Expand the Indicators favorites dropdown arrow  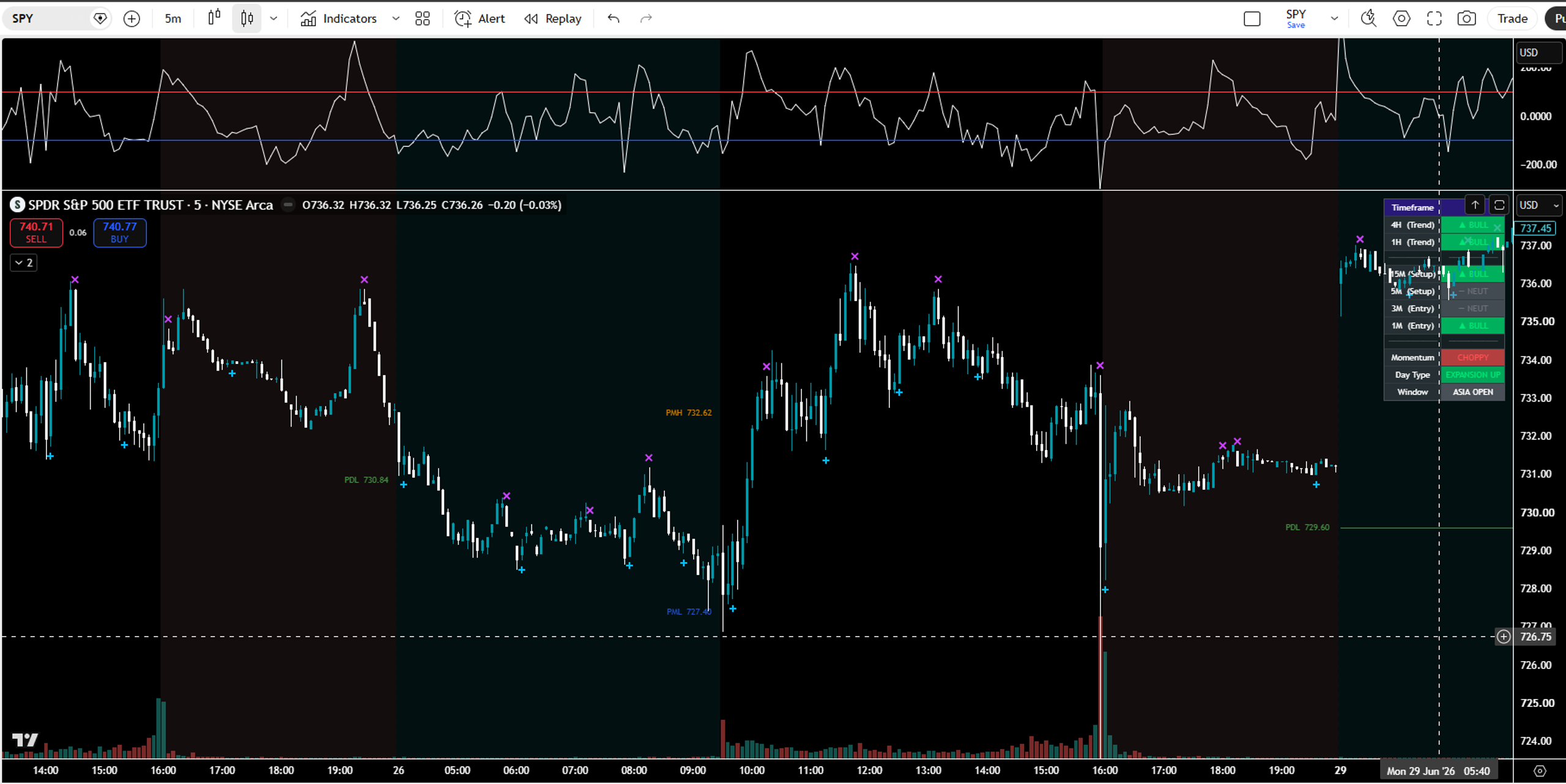[x=396, y=19]
